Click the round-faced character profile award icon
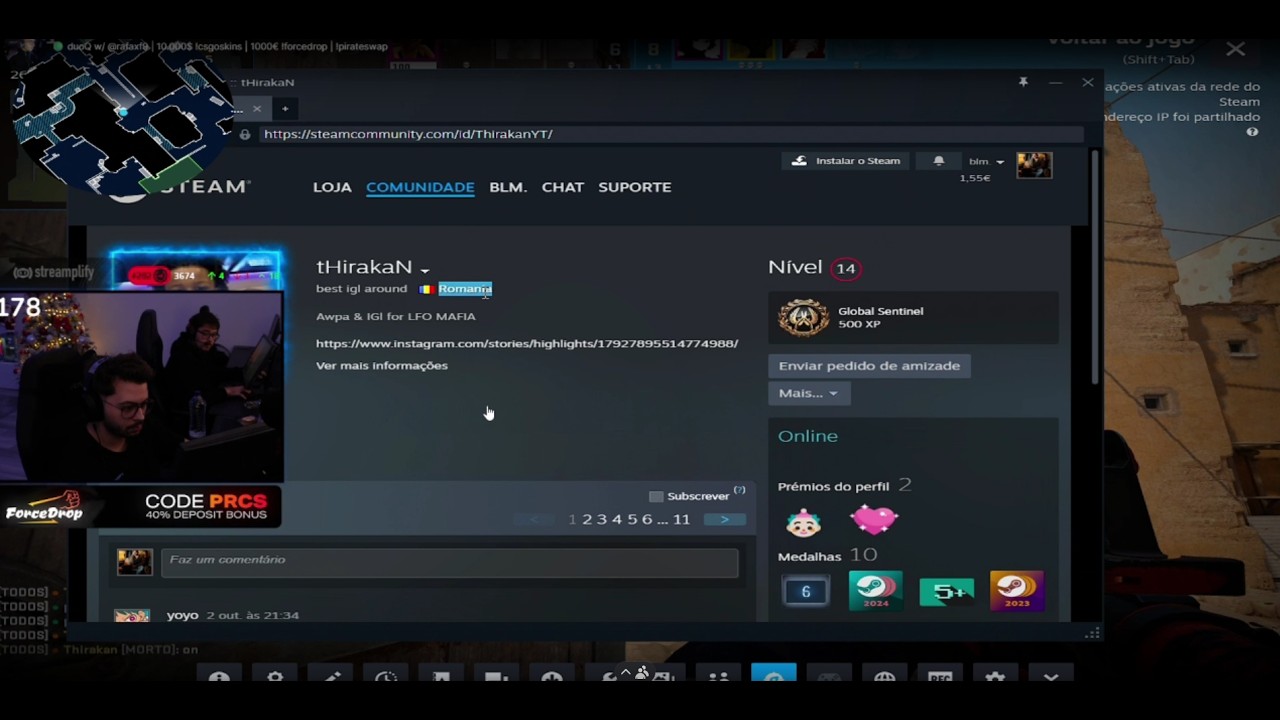This screenshot has height=720, width=1280. pyautogui.click(x=804, y=522)
